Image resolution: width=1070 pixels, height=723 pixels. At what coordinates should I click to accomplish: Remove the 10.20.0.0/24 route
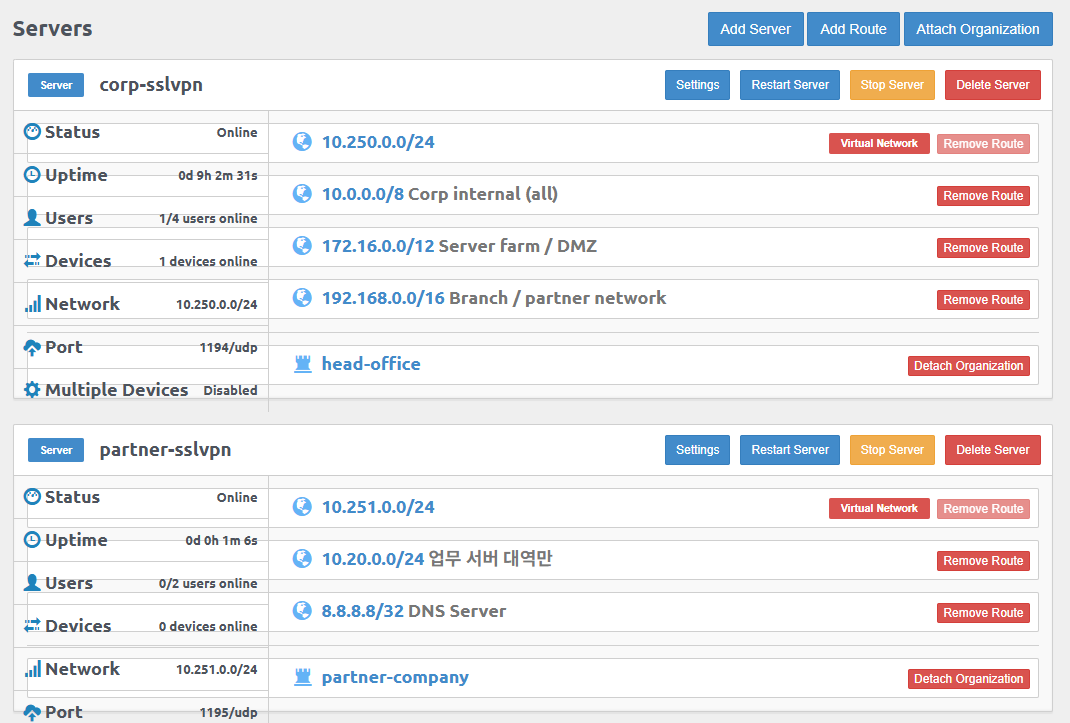point(983,561)
